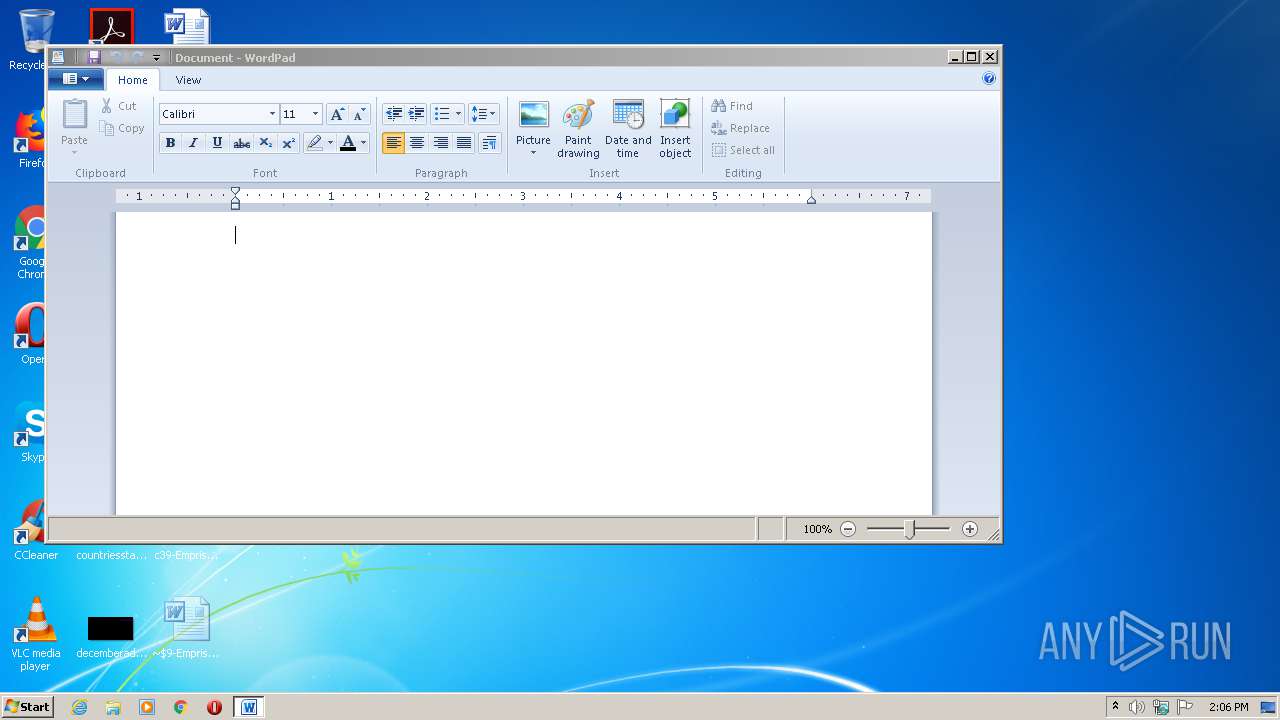
Task: Click into the document text area
Action: pos(523,363)
